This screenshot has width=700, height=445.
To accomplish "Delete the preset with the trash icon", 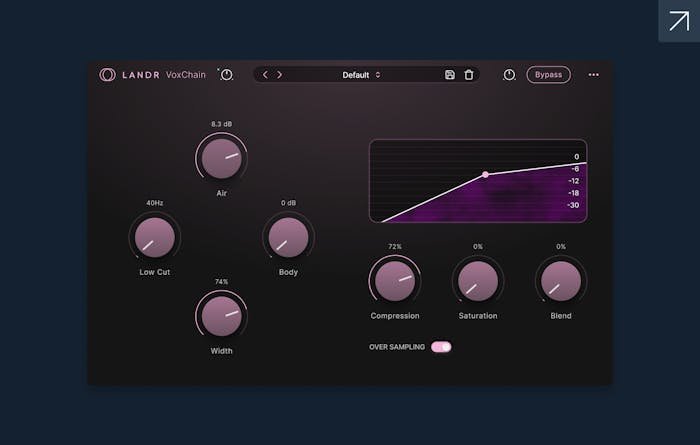I will pos(468,75).
